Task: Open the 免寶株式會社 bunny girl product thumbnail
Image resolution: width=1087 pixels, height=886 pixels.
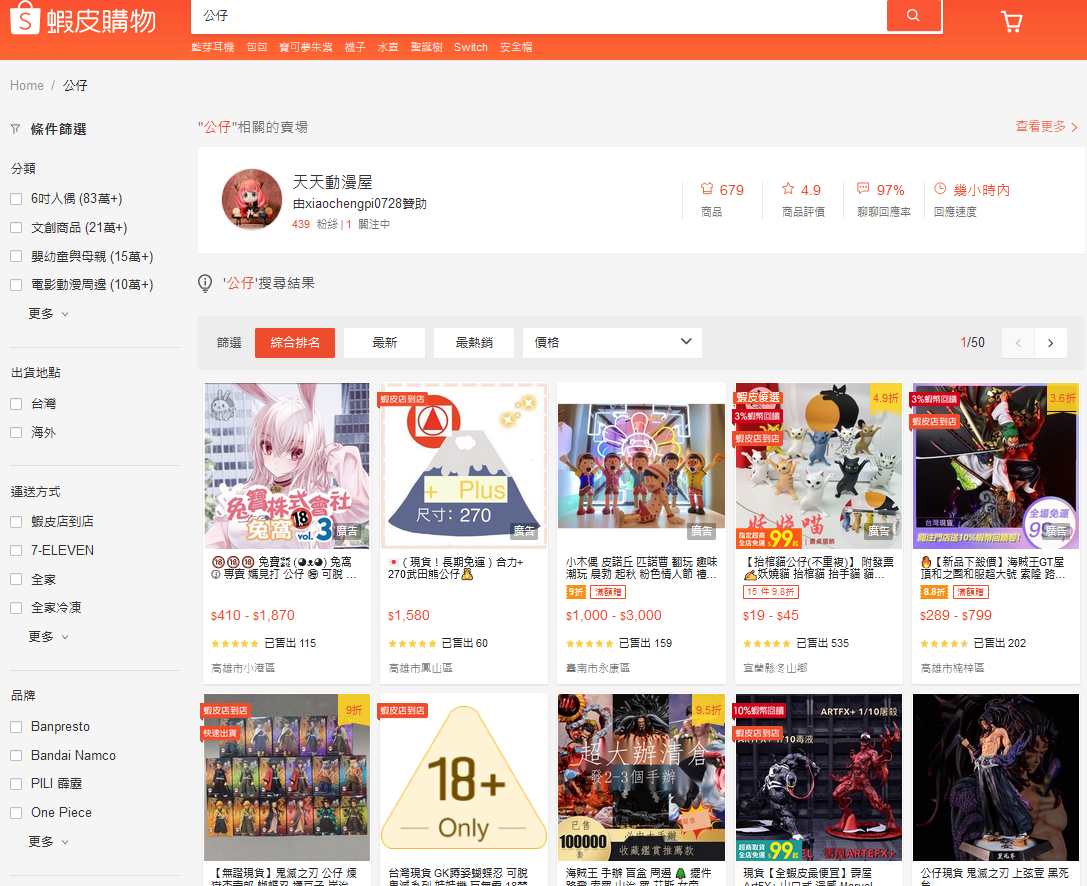Action: [x=287, y=466]
